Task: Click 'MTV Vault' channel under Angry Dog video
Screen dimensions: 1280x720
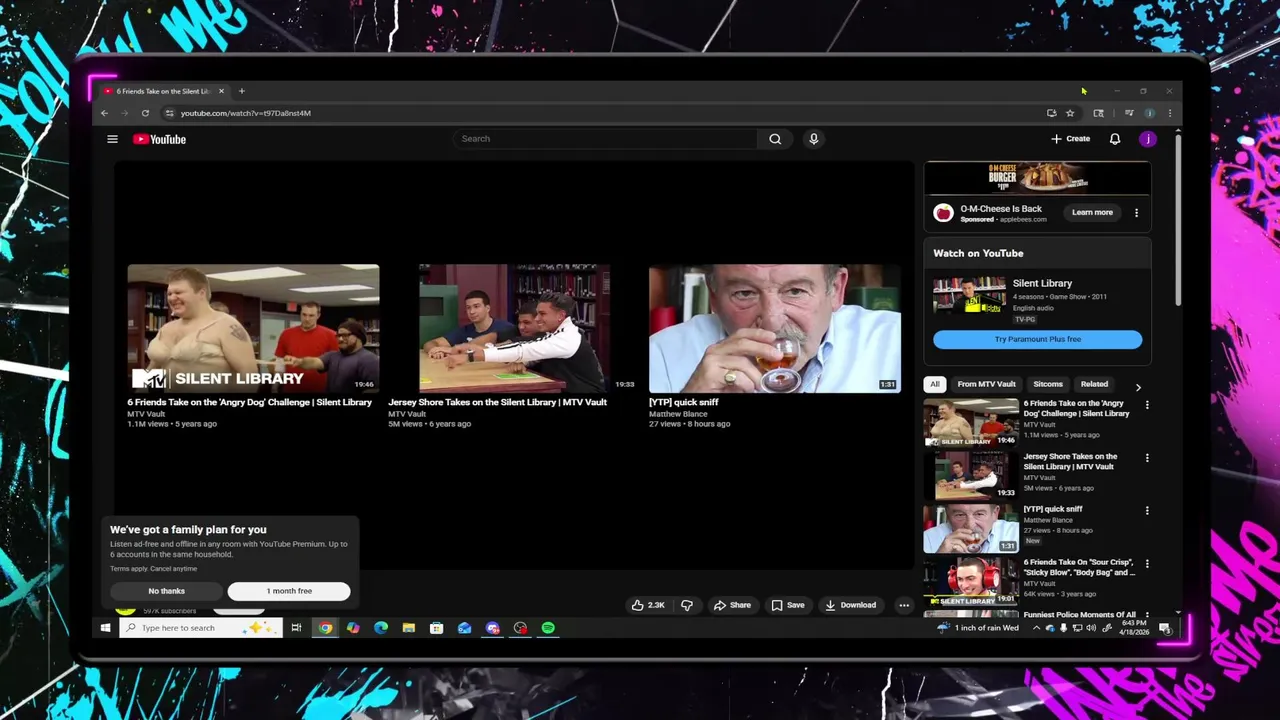Action: (x=146, y=414)
